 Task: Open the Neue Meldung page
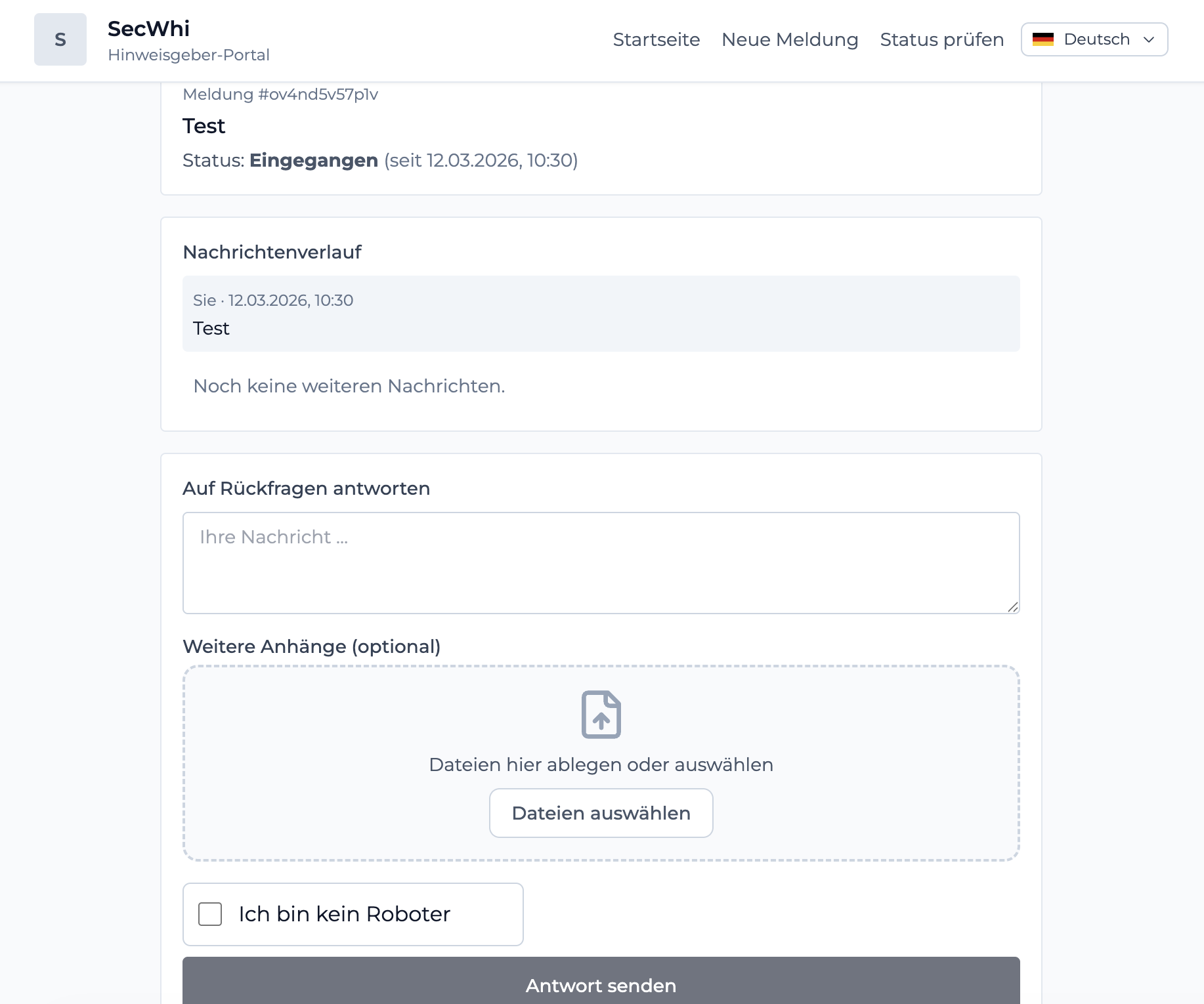click(790, 39)
